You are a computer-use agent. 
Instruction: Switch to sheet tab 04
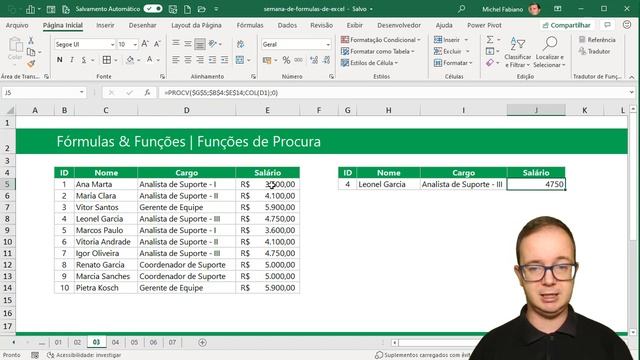coord(116,342)
